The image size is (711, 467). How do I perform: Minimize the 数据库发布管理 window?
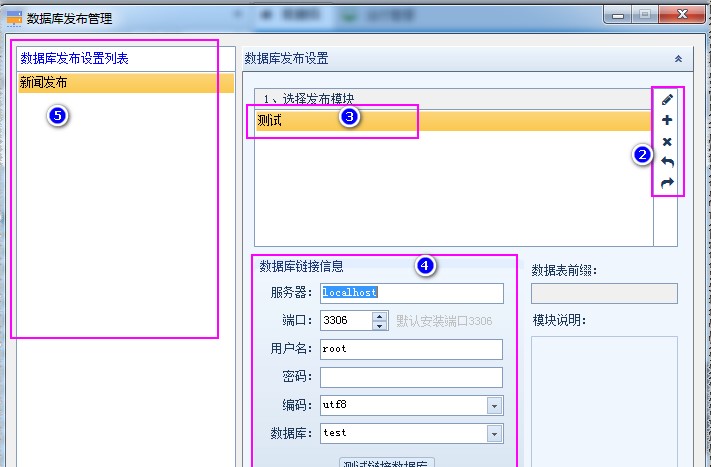618,15
